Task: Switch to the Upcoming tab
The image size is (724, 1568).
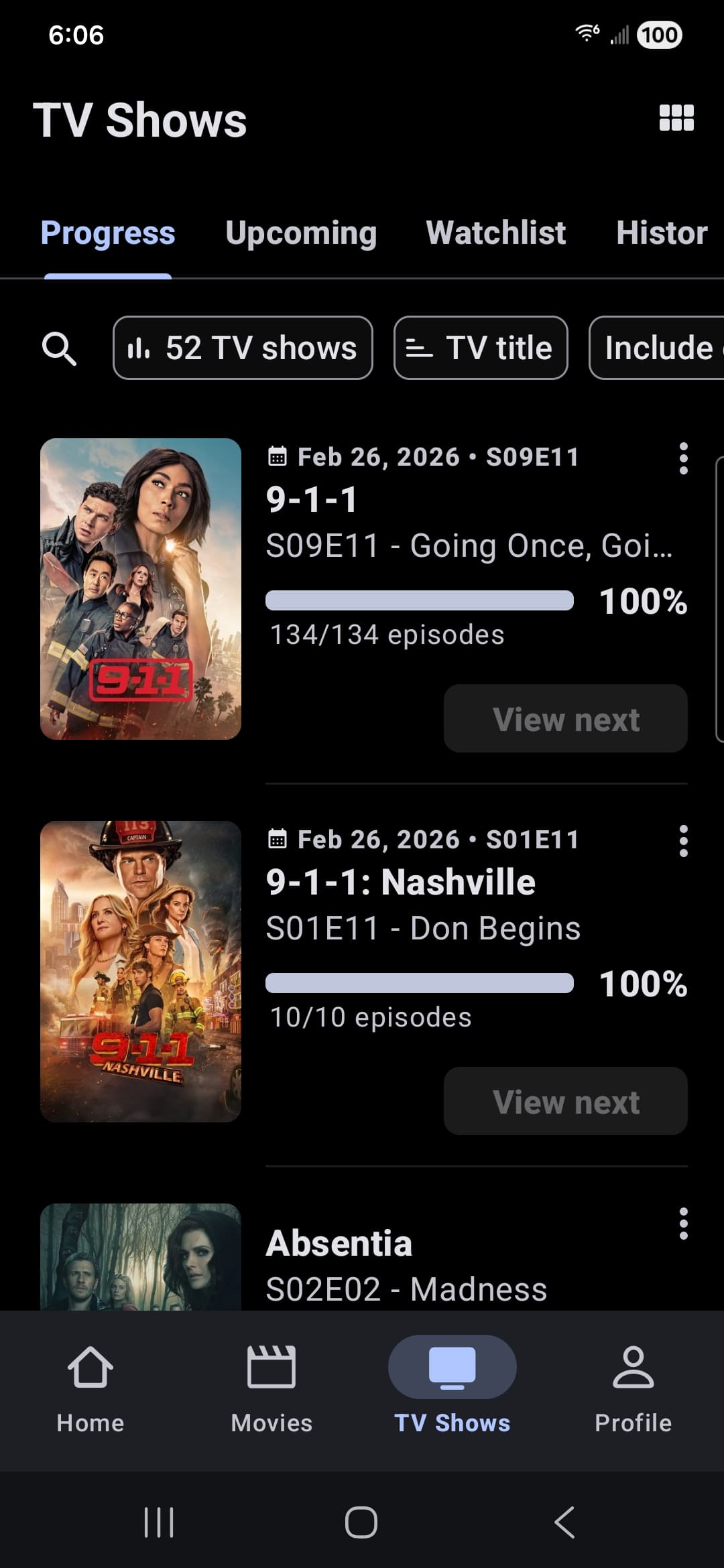Action: 301,233
